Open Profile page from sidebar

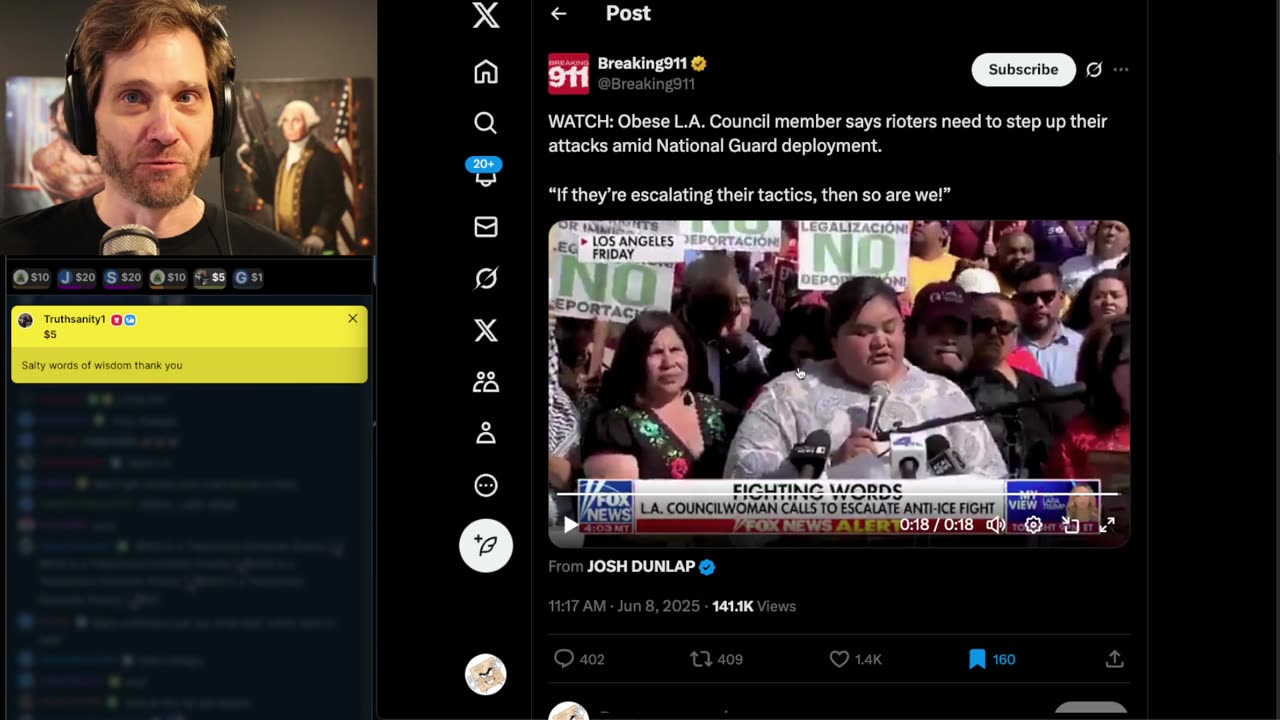[x=486, y=433]
